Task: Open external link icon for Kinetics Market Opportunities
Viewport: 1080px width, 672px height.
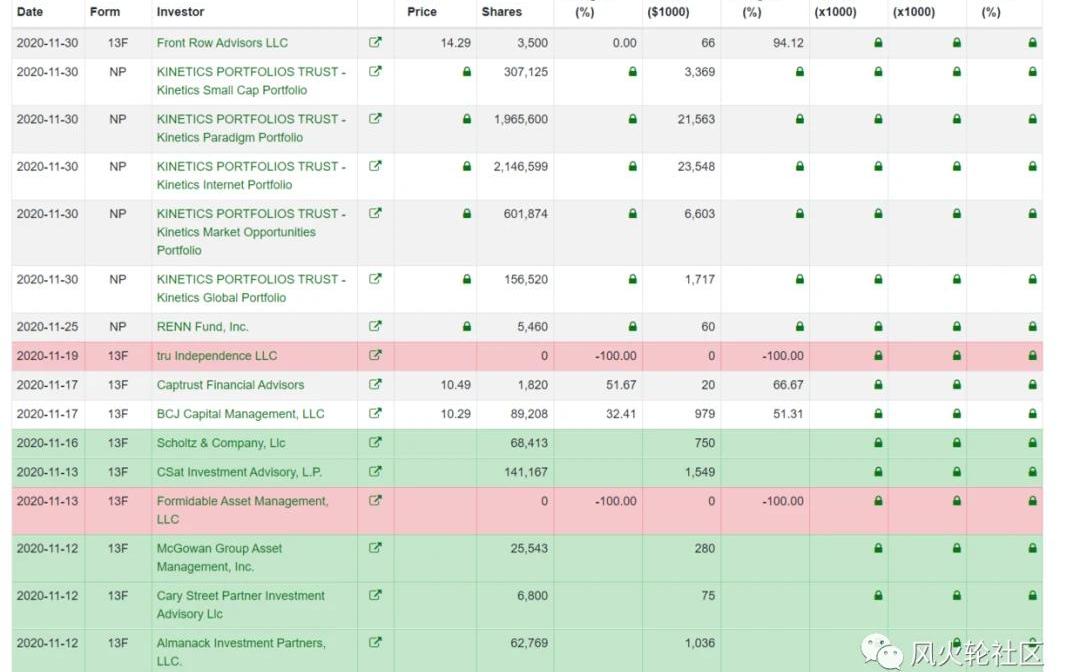Action: tap(375, 213)
